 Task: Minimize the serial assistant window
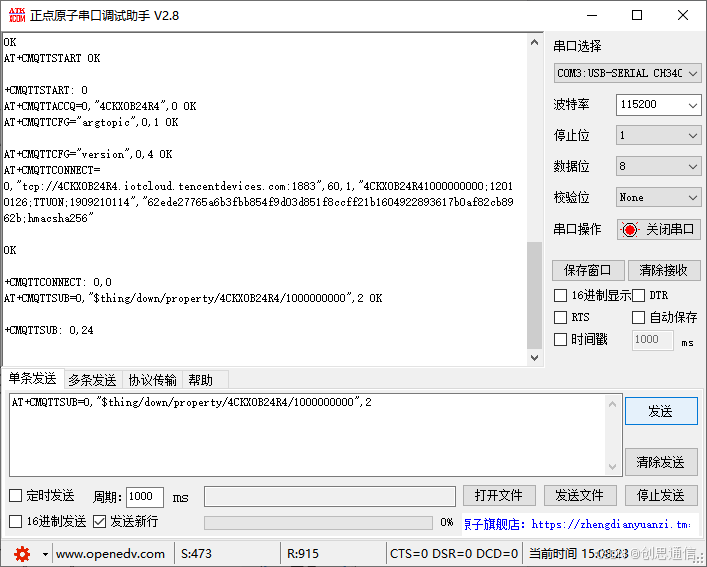tap(592, 15)
